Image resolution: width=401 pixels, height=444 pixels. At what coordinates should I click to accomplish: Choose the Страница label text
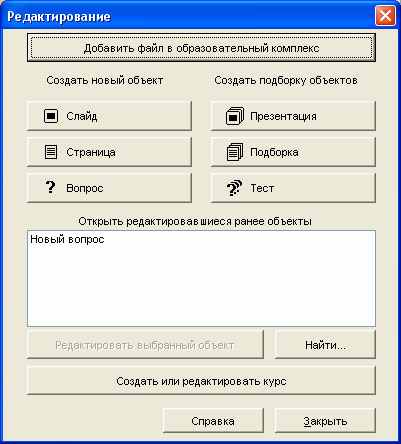click(91, 152)
